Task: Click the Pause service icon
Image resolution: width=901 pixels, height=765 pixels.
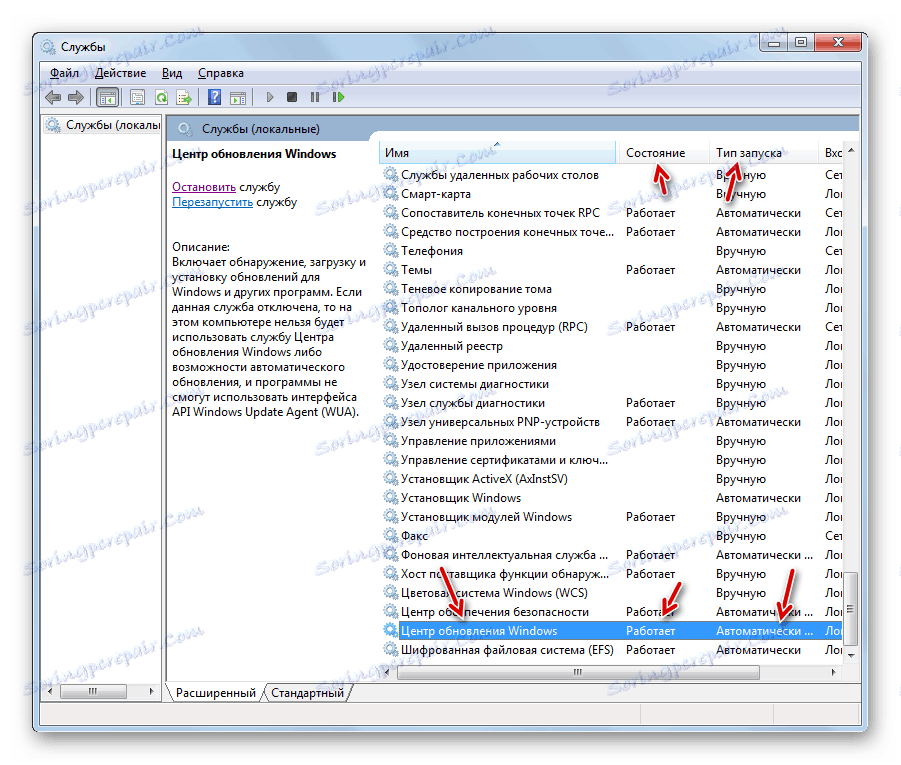Action: pos(315,97)
